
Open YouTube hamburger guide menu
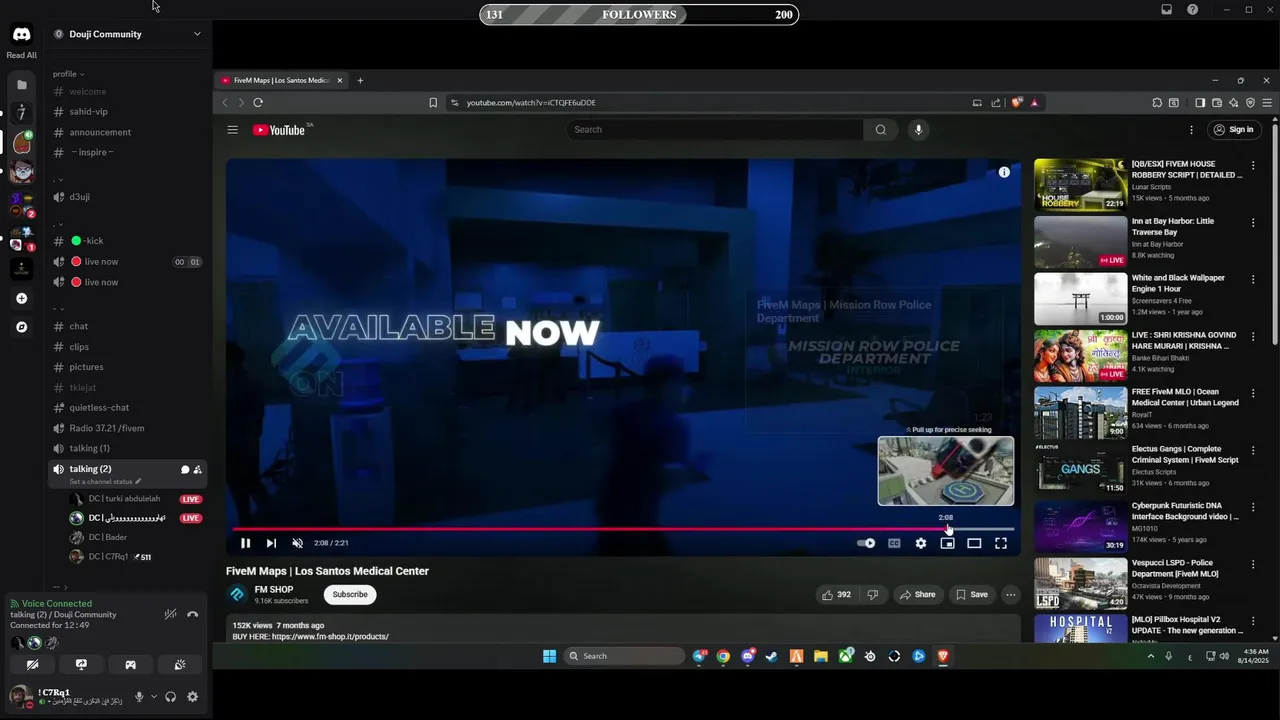(x=232, y=130)
